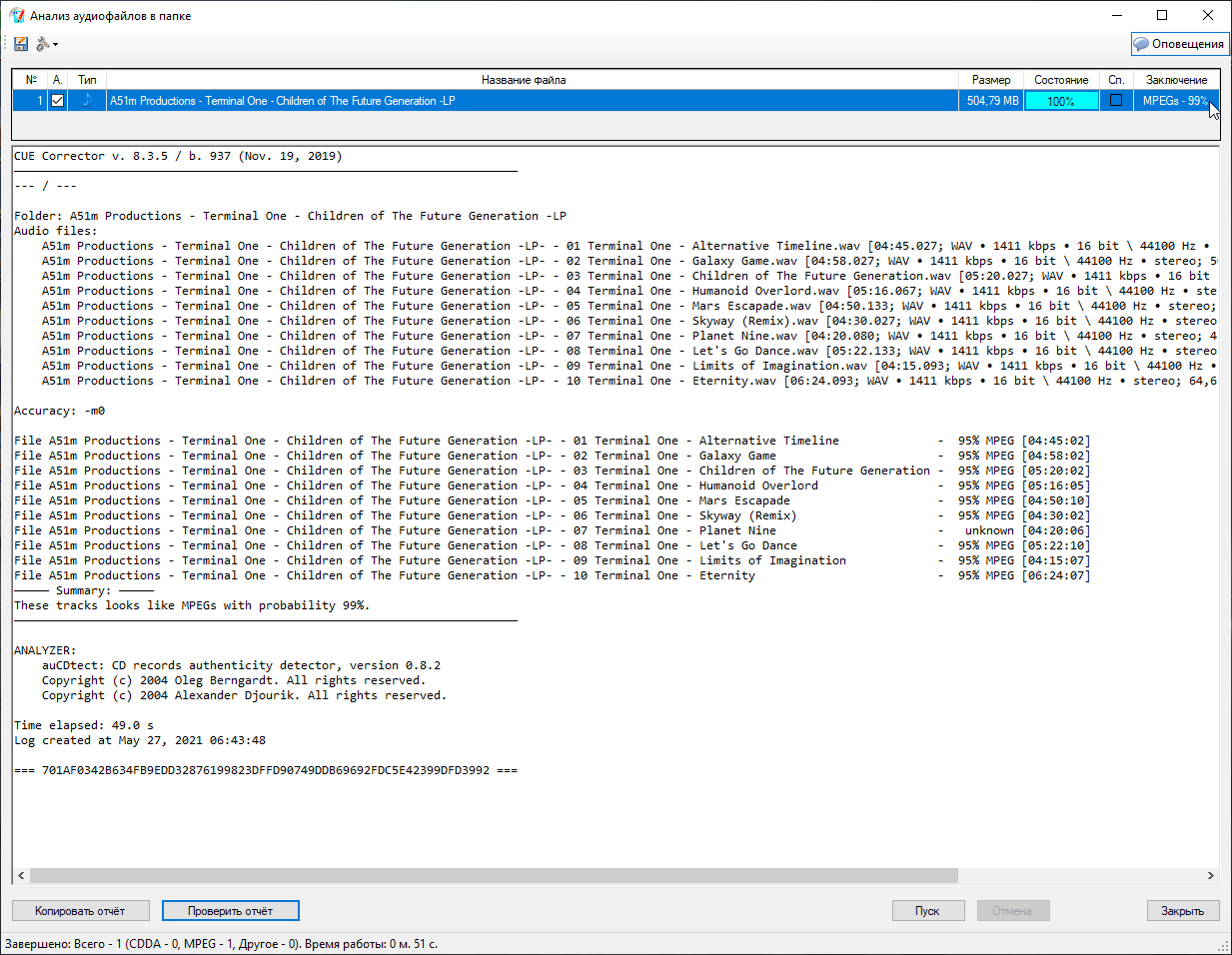
Task: Click the № column header
Action: pyautogui.click(x=31, y=80)
